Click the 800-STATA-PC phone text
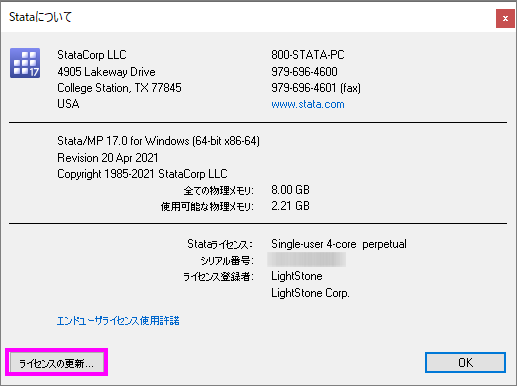The height and width of the screenshot is (386, 517). 308,55
